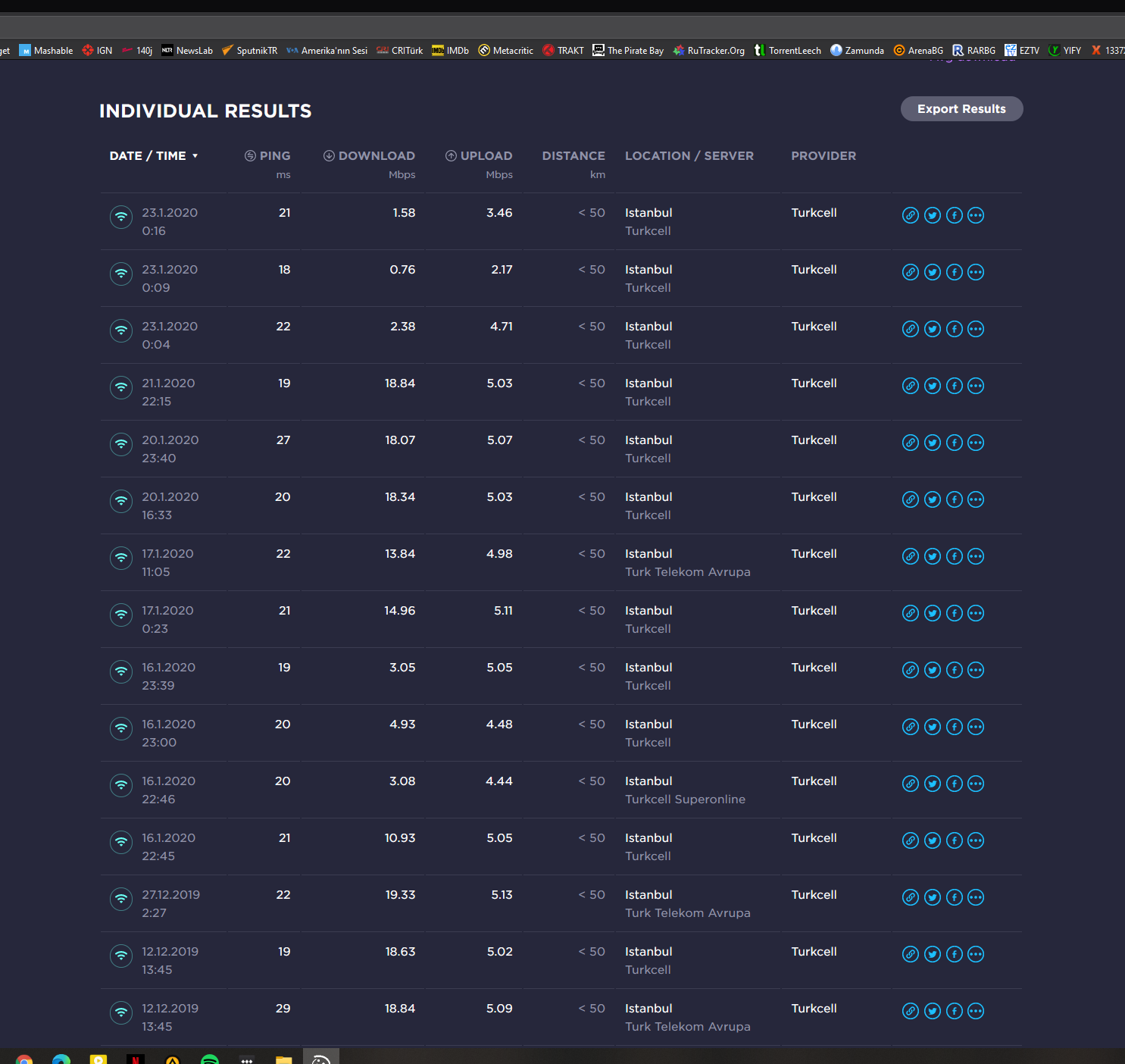Viewport: 1125px width, 1064px height.
Task: Select 1.58 download value cell
Action: (x=404, y=212)
